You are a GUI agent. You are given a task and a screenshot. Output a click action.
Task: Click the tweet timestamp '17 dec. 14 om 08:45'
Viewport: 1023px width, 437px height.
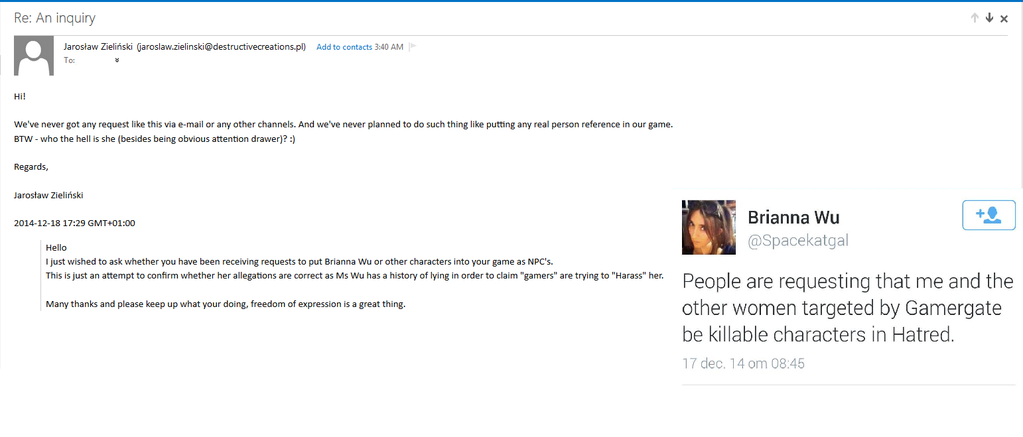coord(743,363)
